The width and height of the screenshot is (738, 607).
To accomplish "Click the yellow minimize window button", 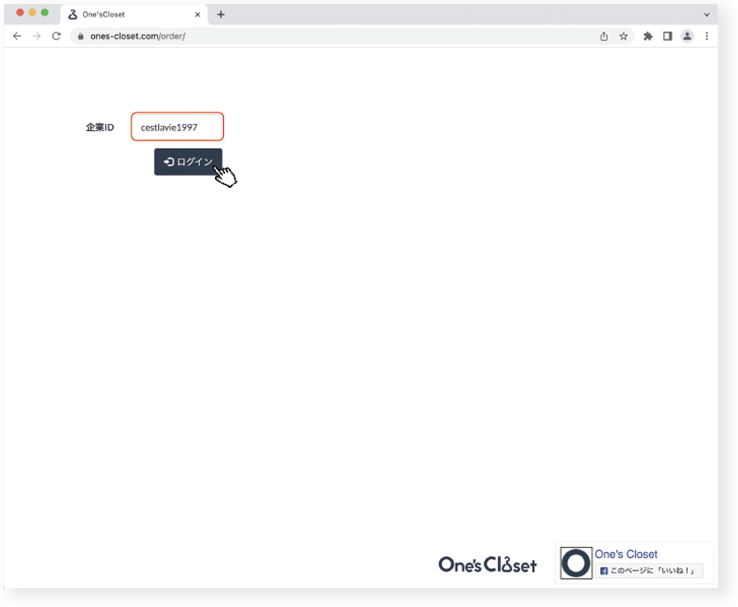I will pyautogui.click(x=32, y=13).
